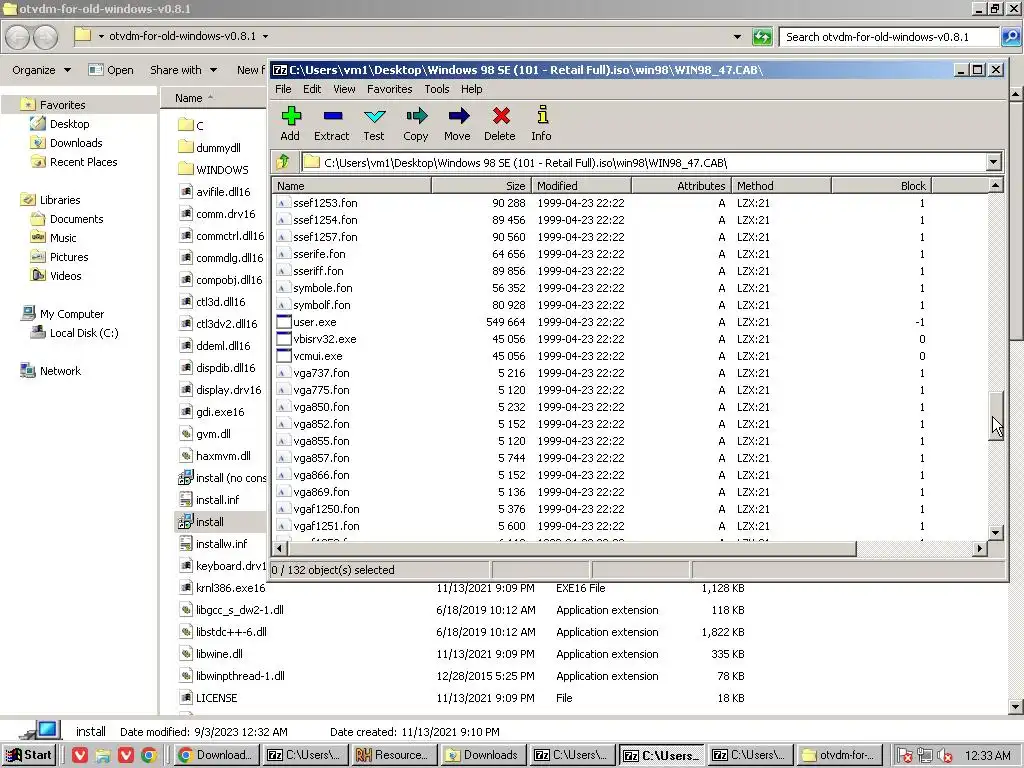The height and width of the screenshot is (768, 1024).
Task: Click the Explorer Back navigation arrow
Action: [18, 37]
